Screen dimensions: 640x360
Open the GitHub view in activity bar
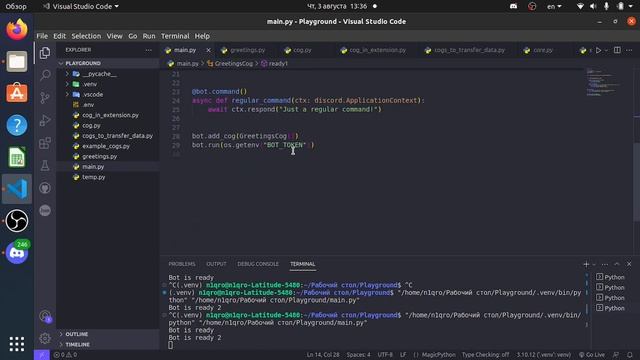coord(45,188)
